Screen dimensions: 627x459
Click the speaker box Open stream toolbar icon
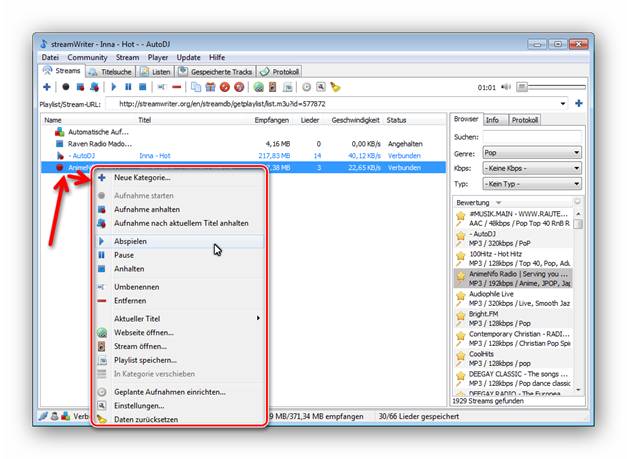273,87
